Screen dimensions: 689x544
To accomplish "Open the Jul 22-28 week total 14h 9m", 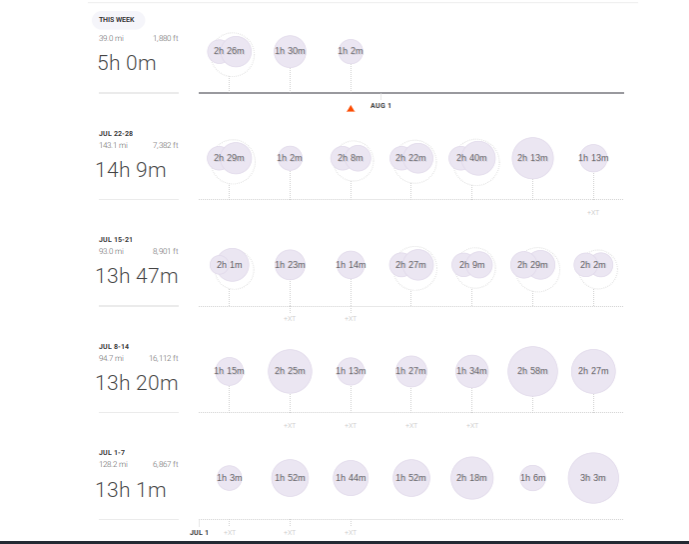I will coord(131,170).
